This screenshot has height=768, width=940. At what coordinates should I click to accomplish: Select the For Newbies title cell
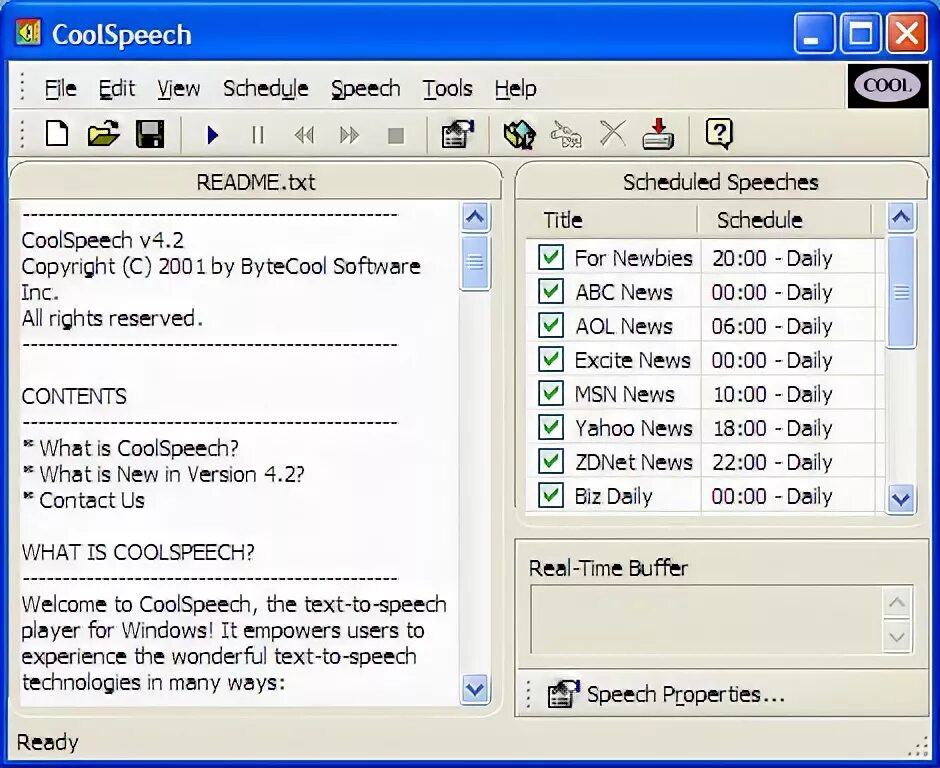pos(633,258)
